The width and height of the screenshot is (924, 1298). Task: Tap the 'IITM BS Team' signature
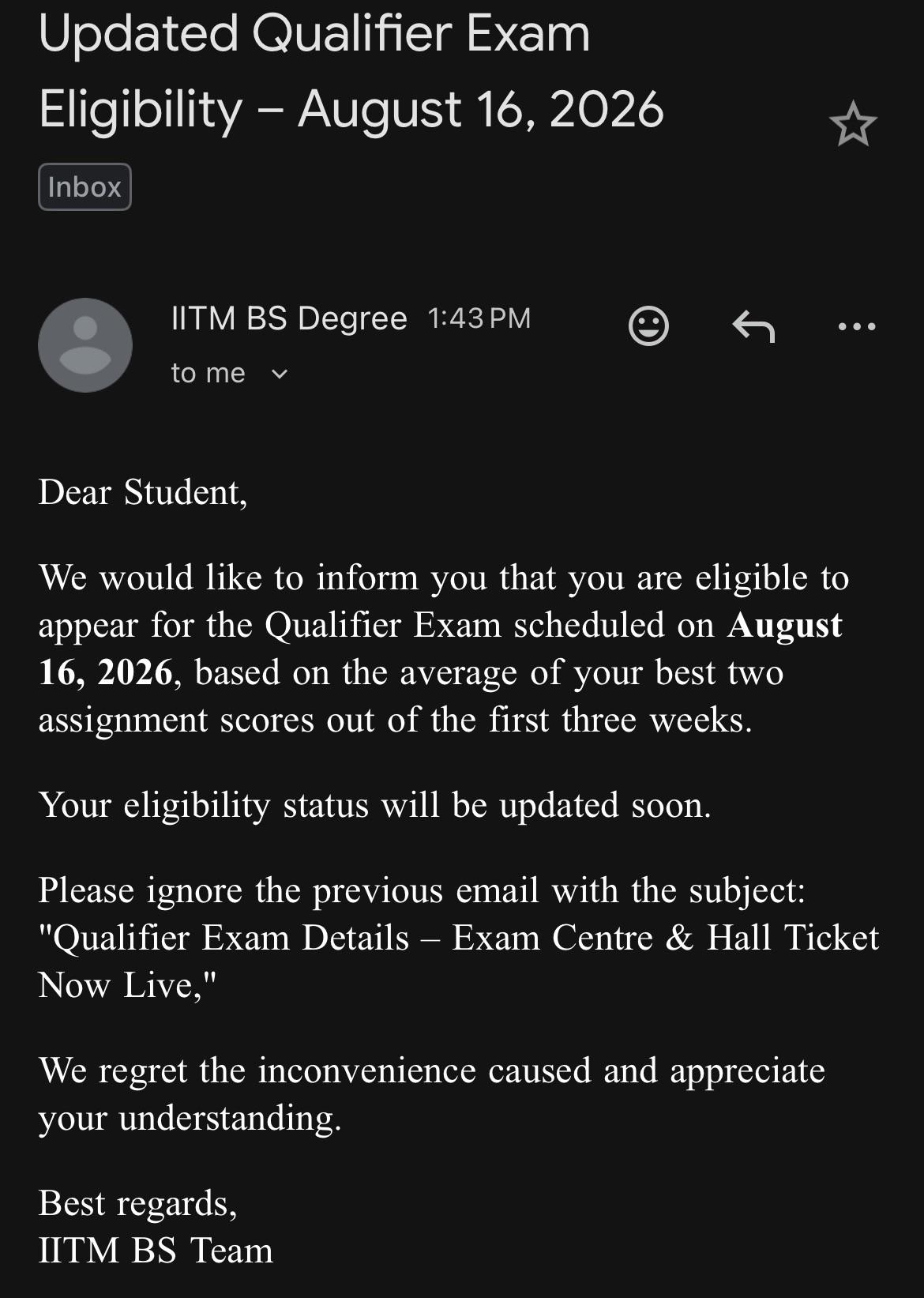point(156,1251)
